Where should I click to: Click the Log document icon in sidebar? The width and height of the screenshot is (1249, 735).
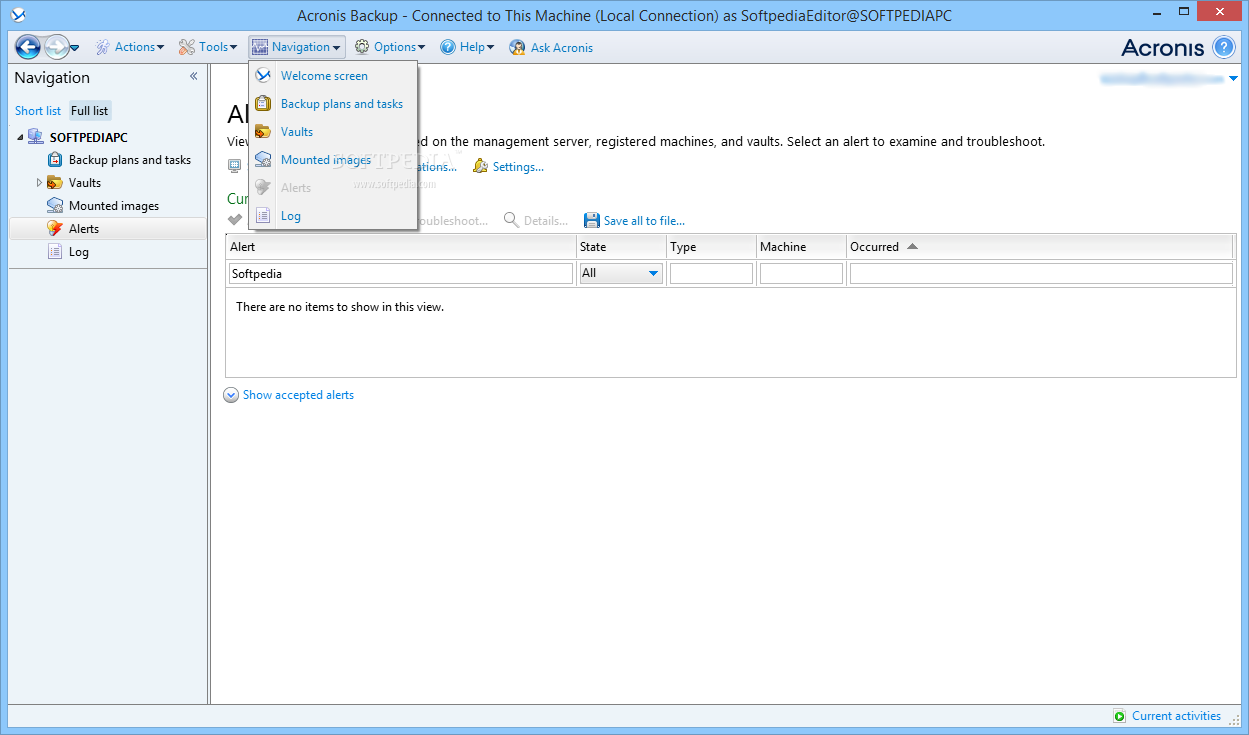(55, 252)
